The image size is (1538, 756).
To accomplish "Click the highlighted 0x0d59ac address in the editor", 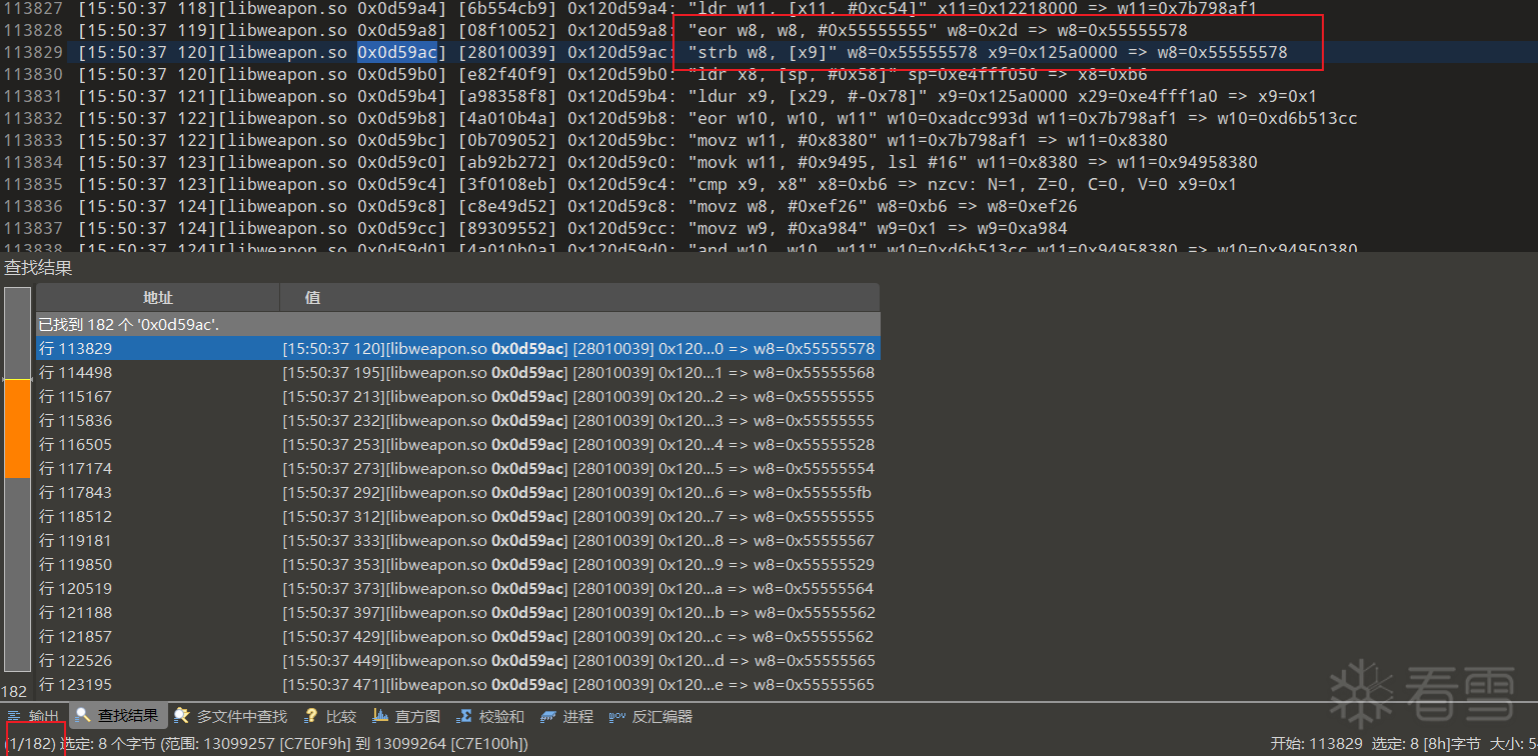I will [398, 52].
